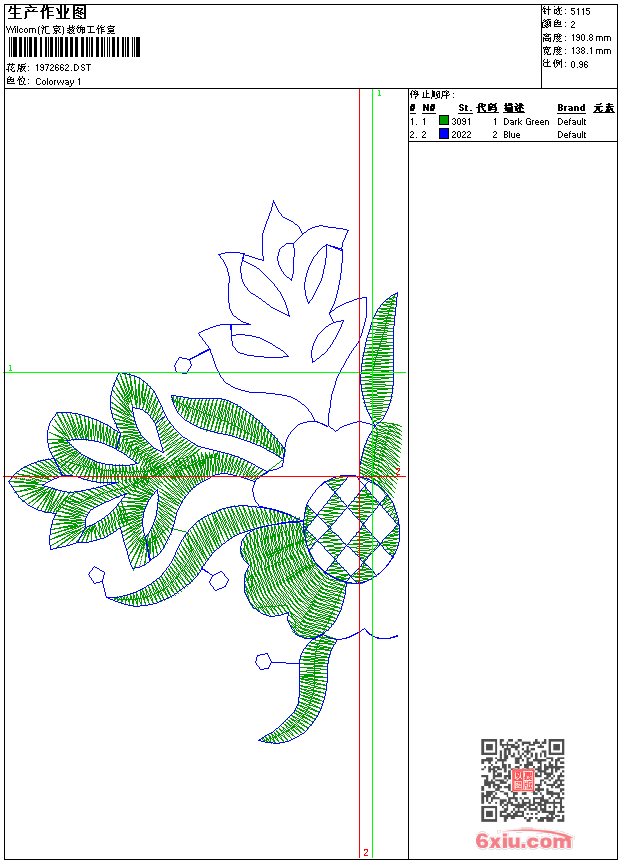620x860 pixels.
Task: Click the 停止顺序 stop sequence heading
Action: (x=432, y=94)
